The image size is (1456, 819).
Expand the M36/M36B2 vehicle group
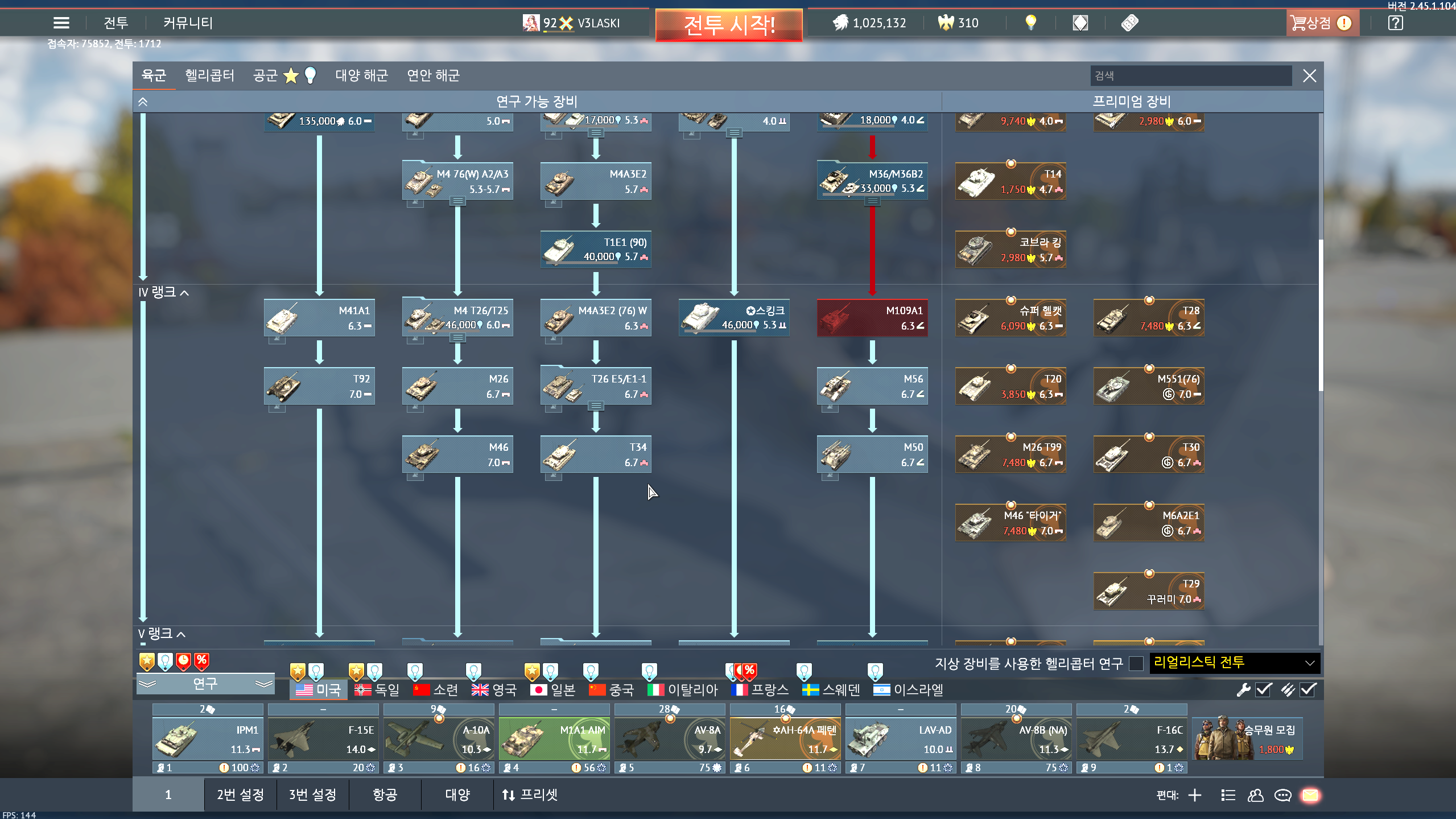[x=872, y=201]
